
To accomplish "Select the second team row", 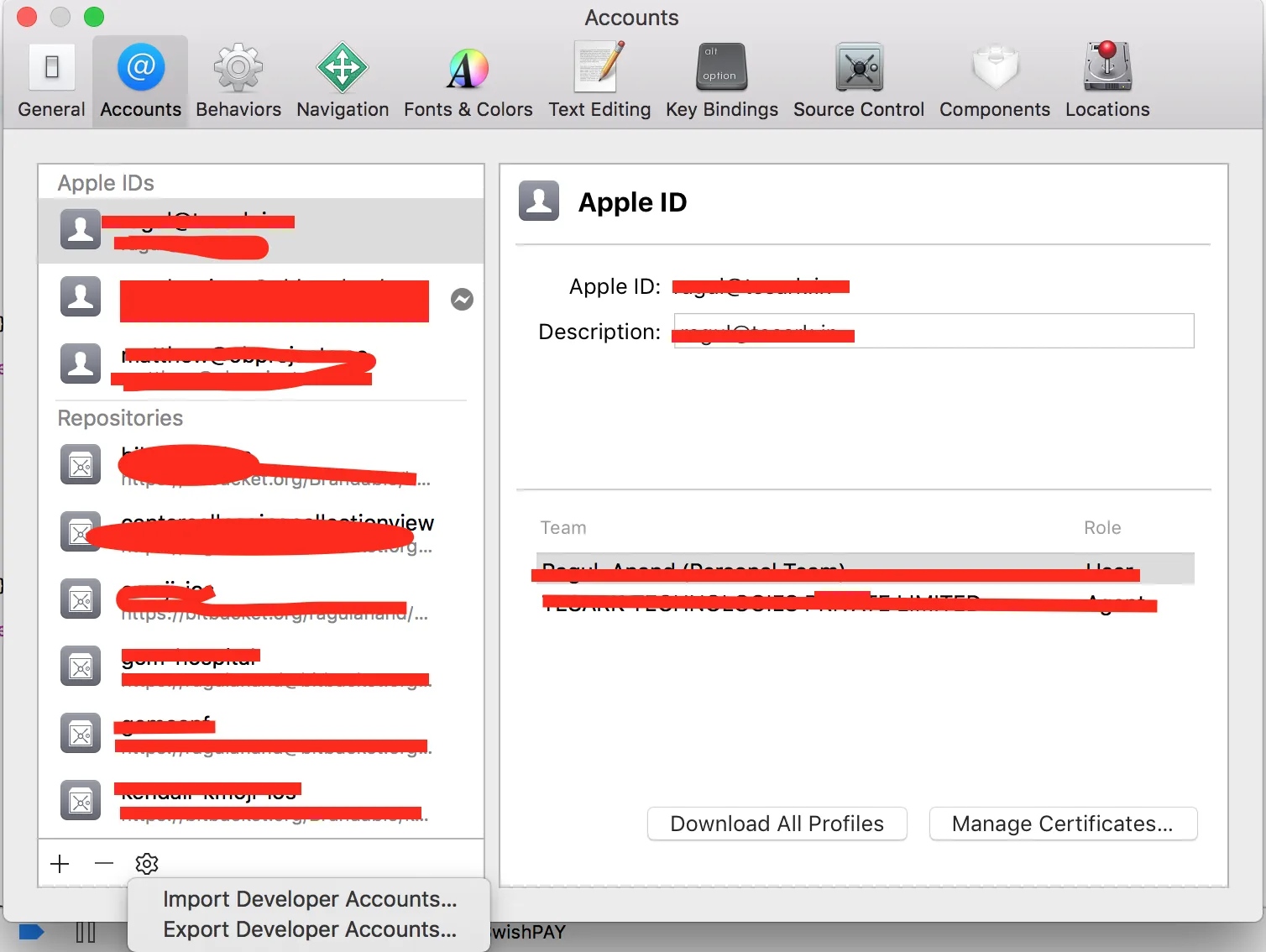I will [865, 600].
